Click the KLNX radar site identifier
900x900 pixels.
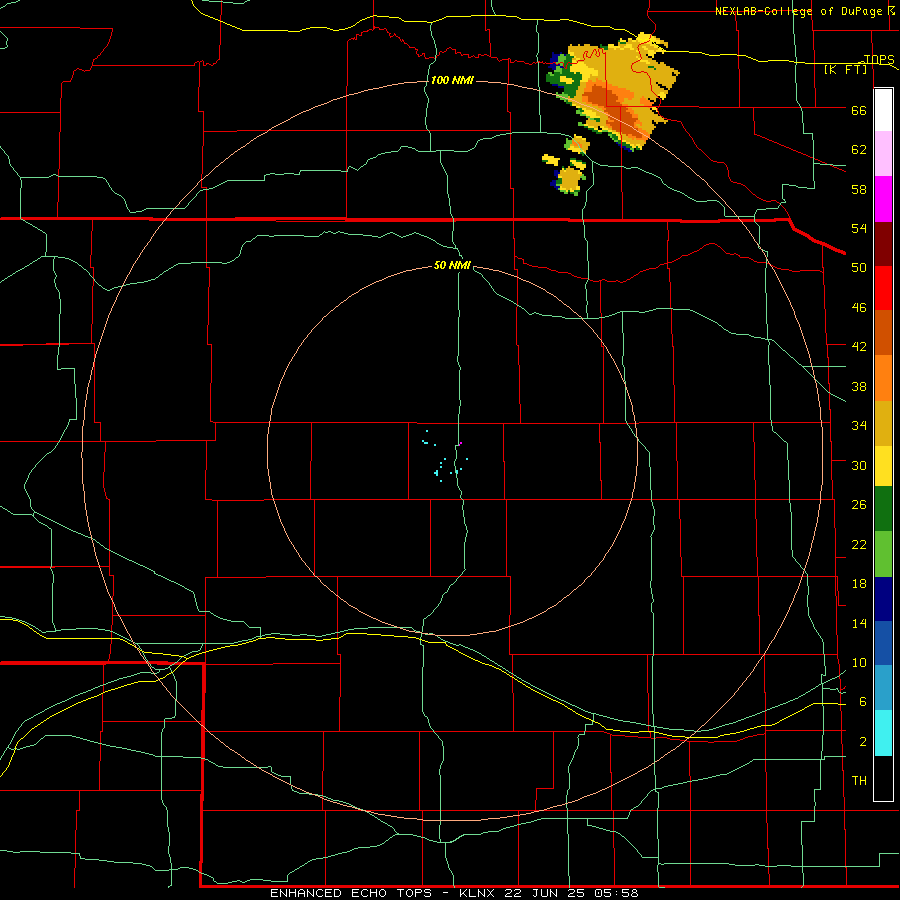(x=479, y=893)
